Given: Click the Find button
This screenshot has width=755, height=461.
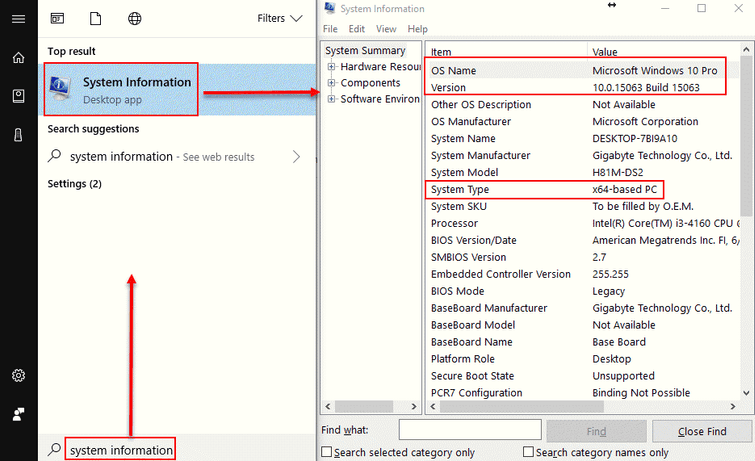Looking at the screenshot, I should (596, 431).
